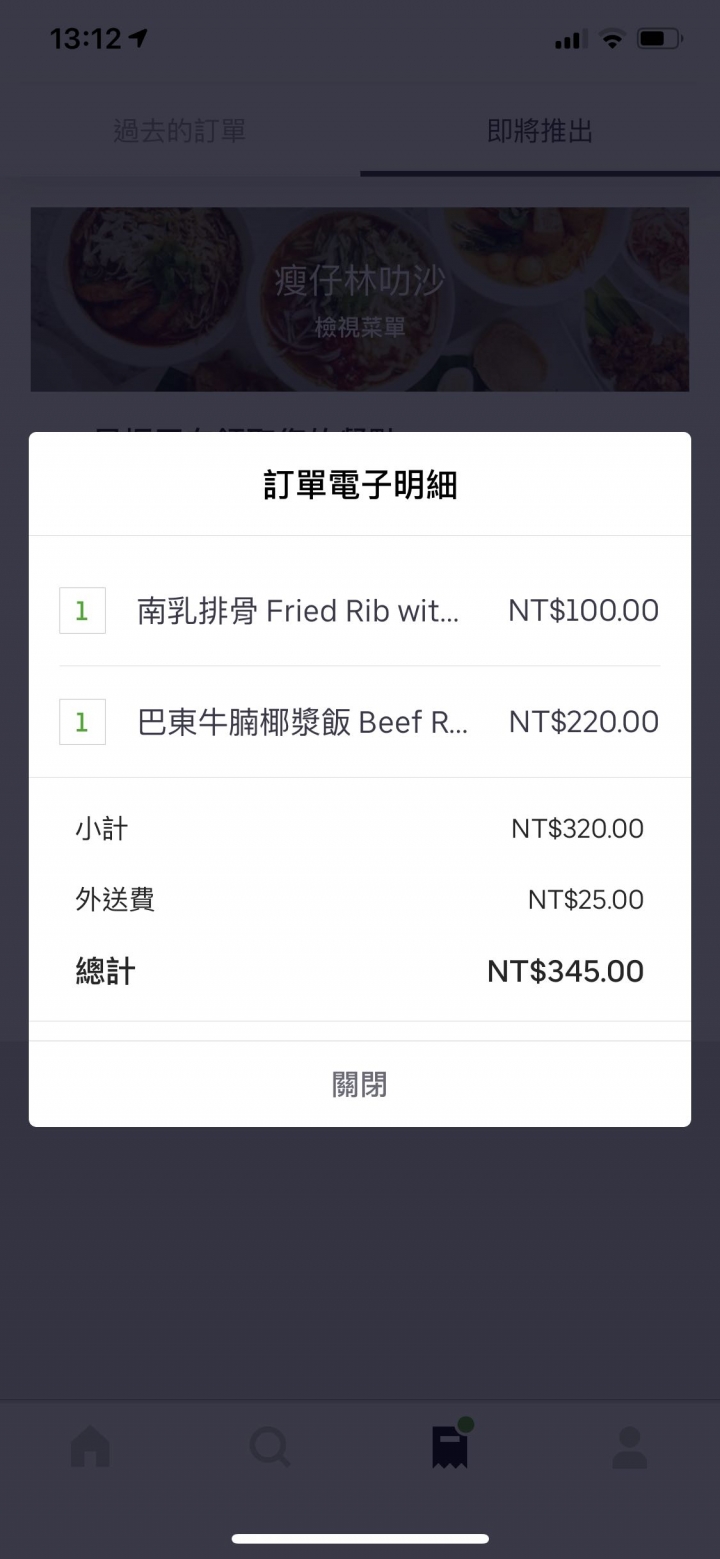The width and height of the screenshot is (720, 1559).
Task: Tap the location arrow in status bar
Action: point(138,39)
